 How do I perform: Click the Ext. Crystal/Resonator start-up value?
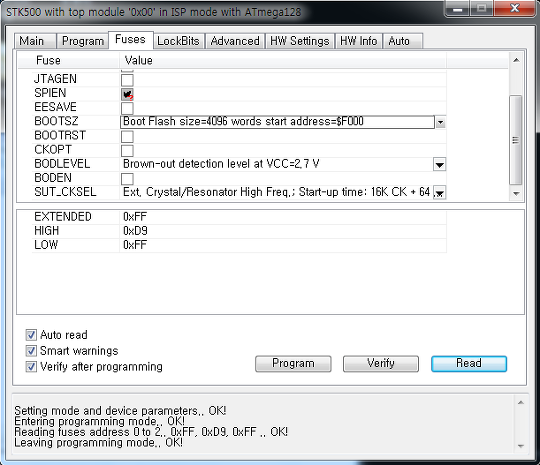276,192
